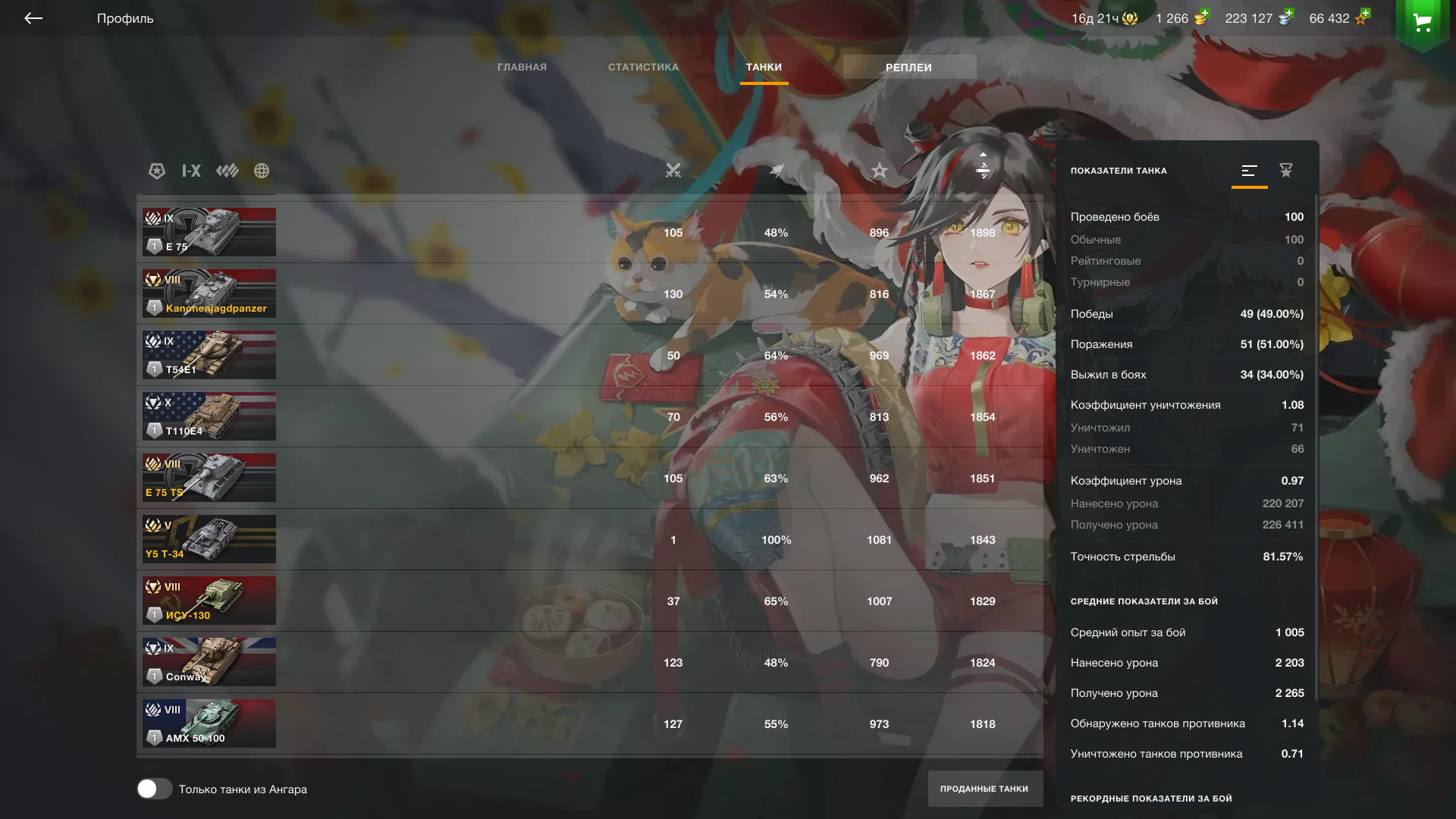Image resolution: width=1456 pixels, height=819 pixels.
Task: Add free experience via the star plus icon
Action: (1363, 17)
